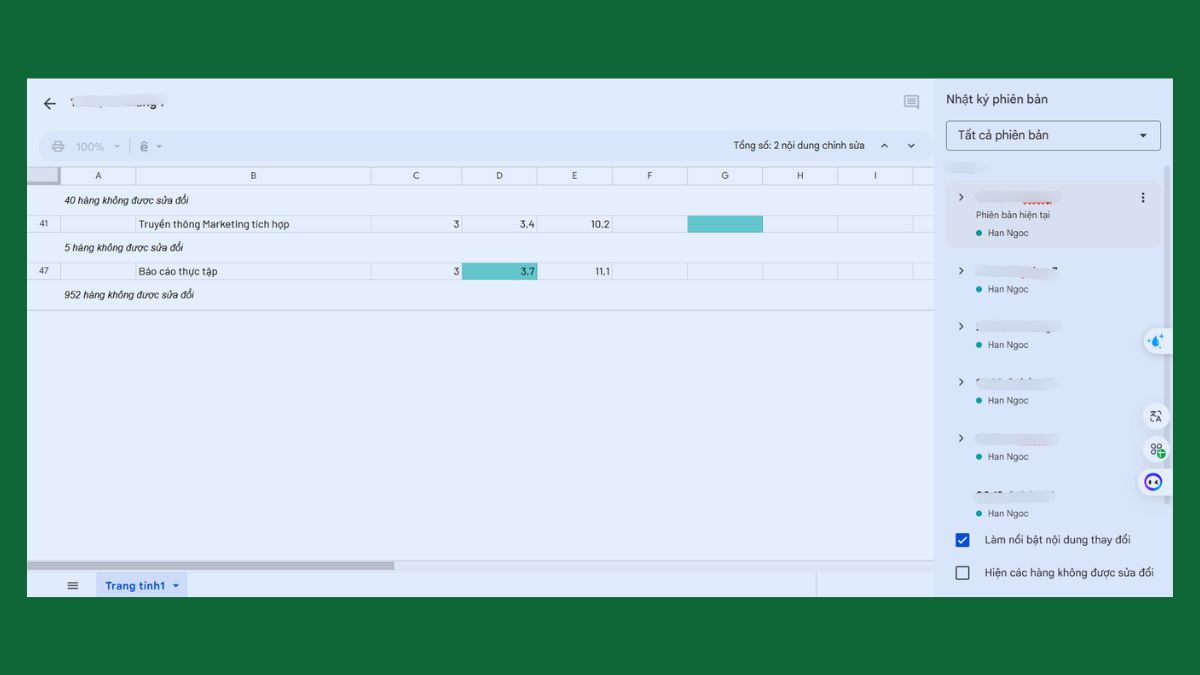Select the teal highlighted cell in row 47
Viewport: 1200px width, 675px height.
[x=498, y=270]
